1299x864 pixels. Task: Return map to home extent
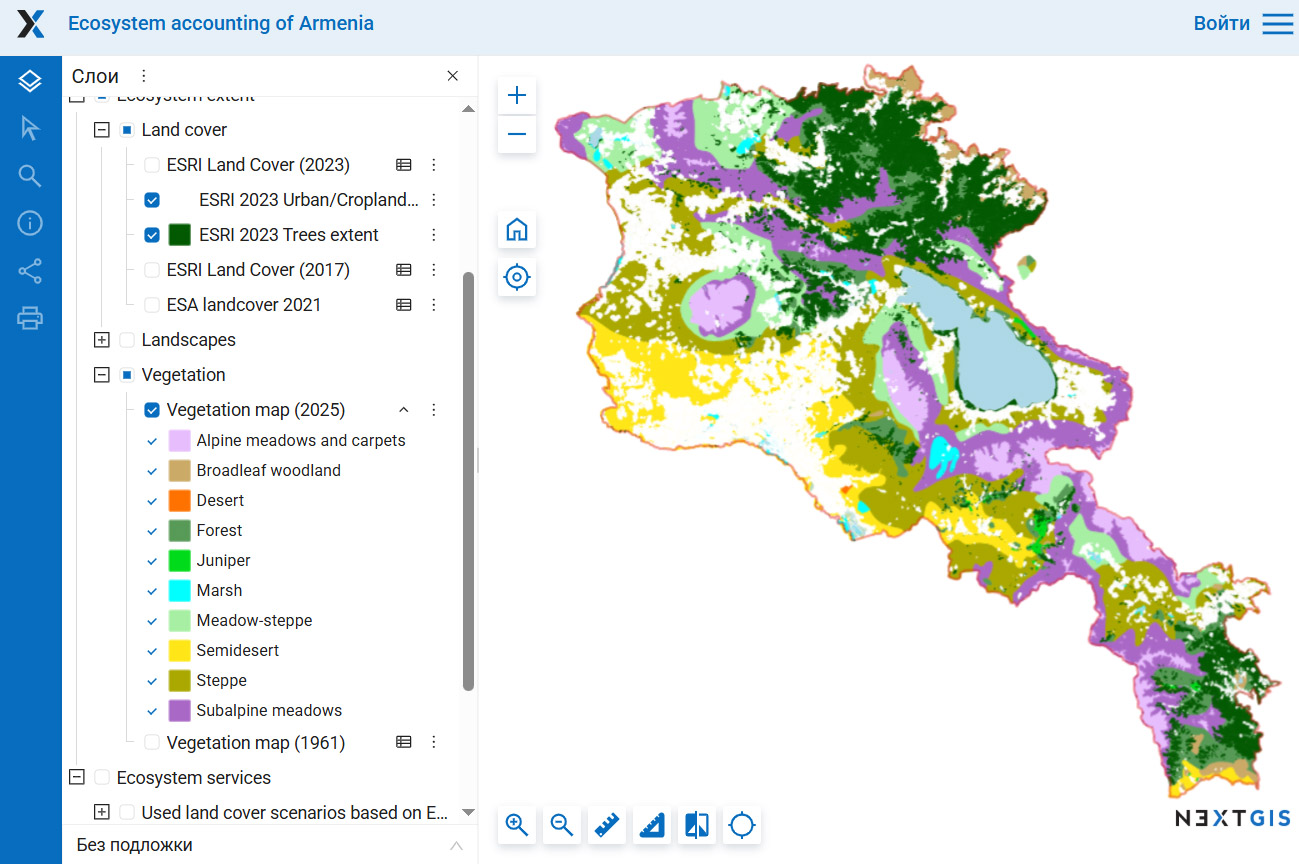coord(517,230)
